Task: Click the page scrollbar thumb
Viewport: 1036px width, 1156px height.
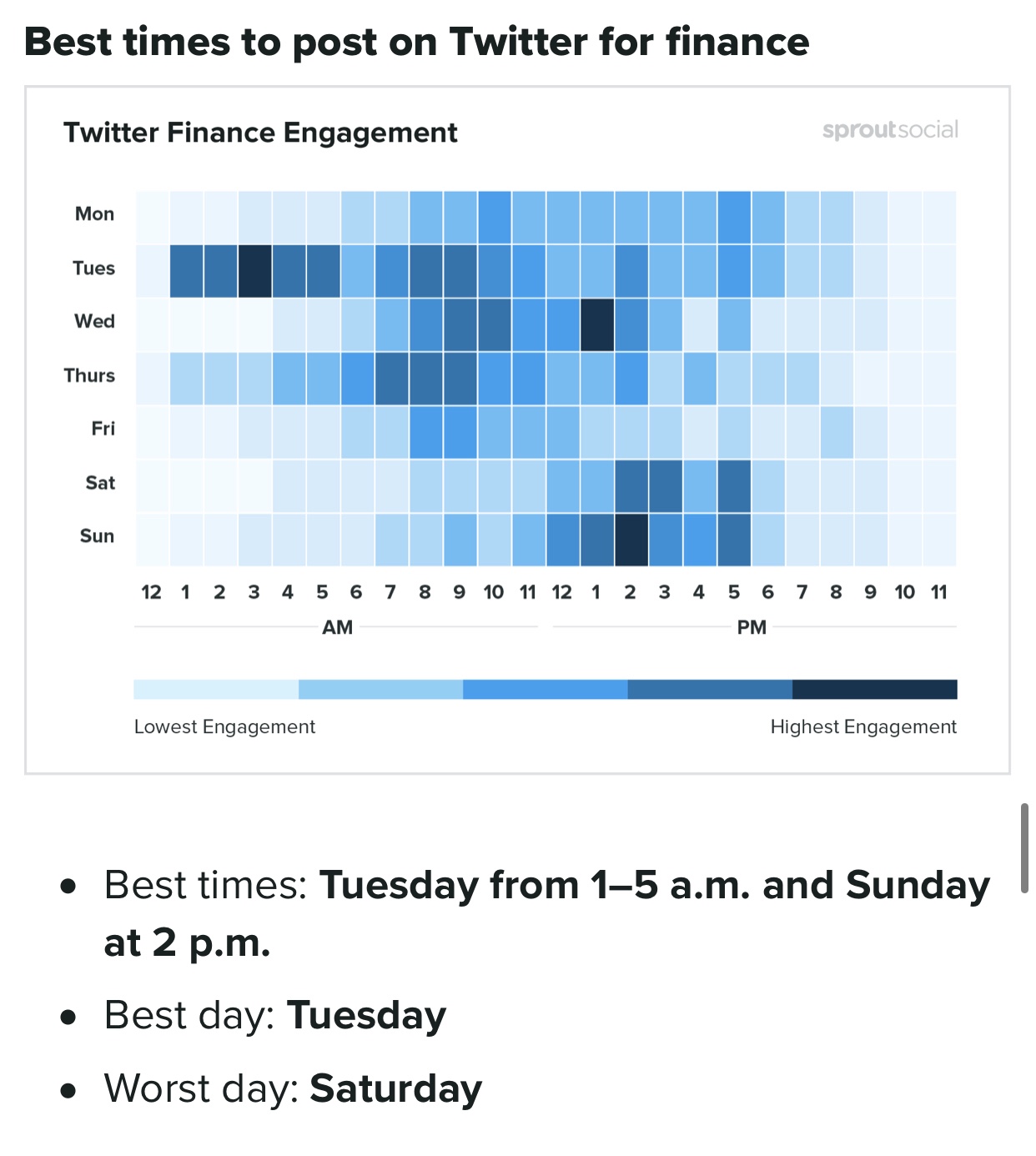Action: point(1024,848)
